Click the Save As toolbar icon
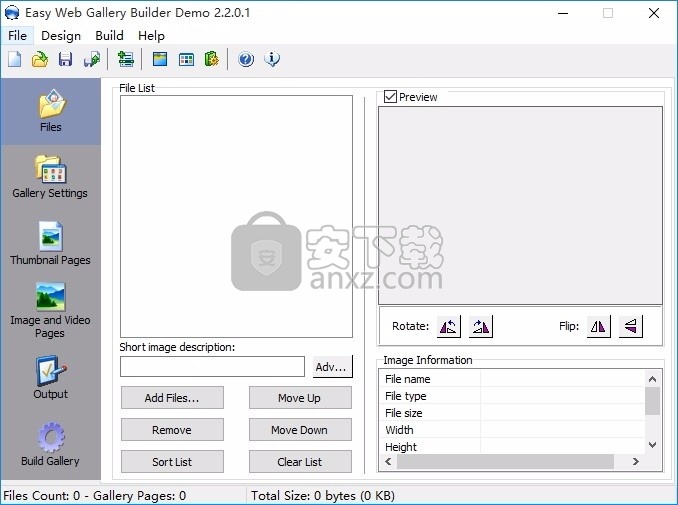This screenshot has height=505, width=678. pyautogui.click(x=92, y=59)
